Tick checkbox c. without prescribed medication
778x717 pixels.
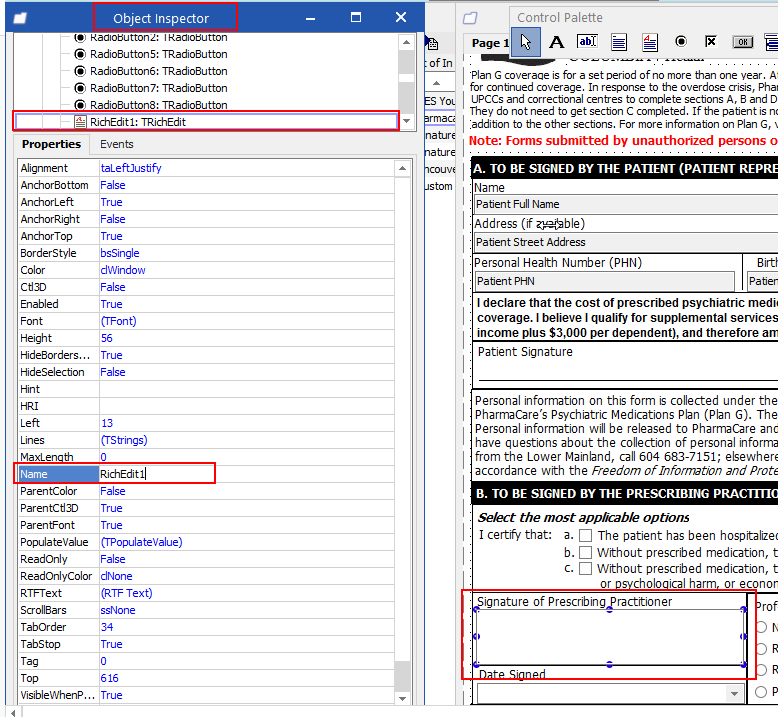click(586, 568)
